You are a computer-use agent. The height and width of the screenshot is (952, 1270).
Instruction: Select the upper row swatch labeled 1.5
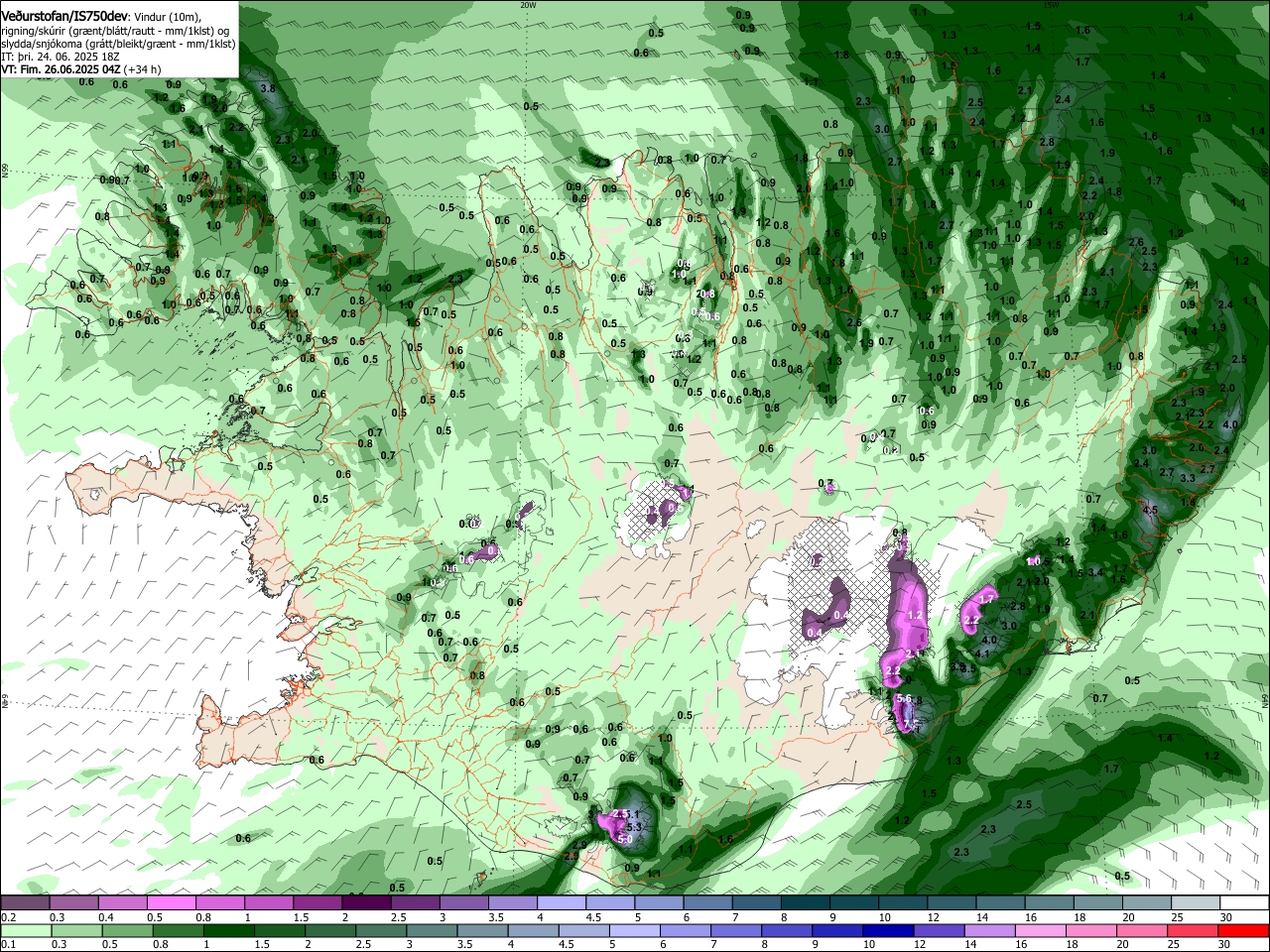point(317,902)
